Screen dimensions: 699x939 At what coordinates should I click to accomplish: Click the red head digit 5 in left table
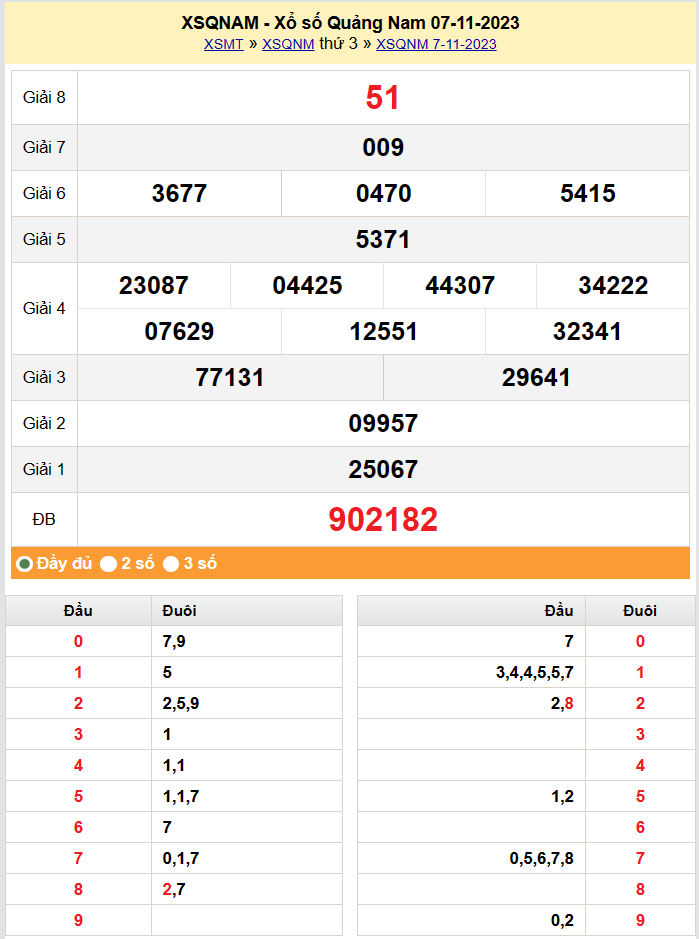78,797
